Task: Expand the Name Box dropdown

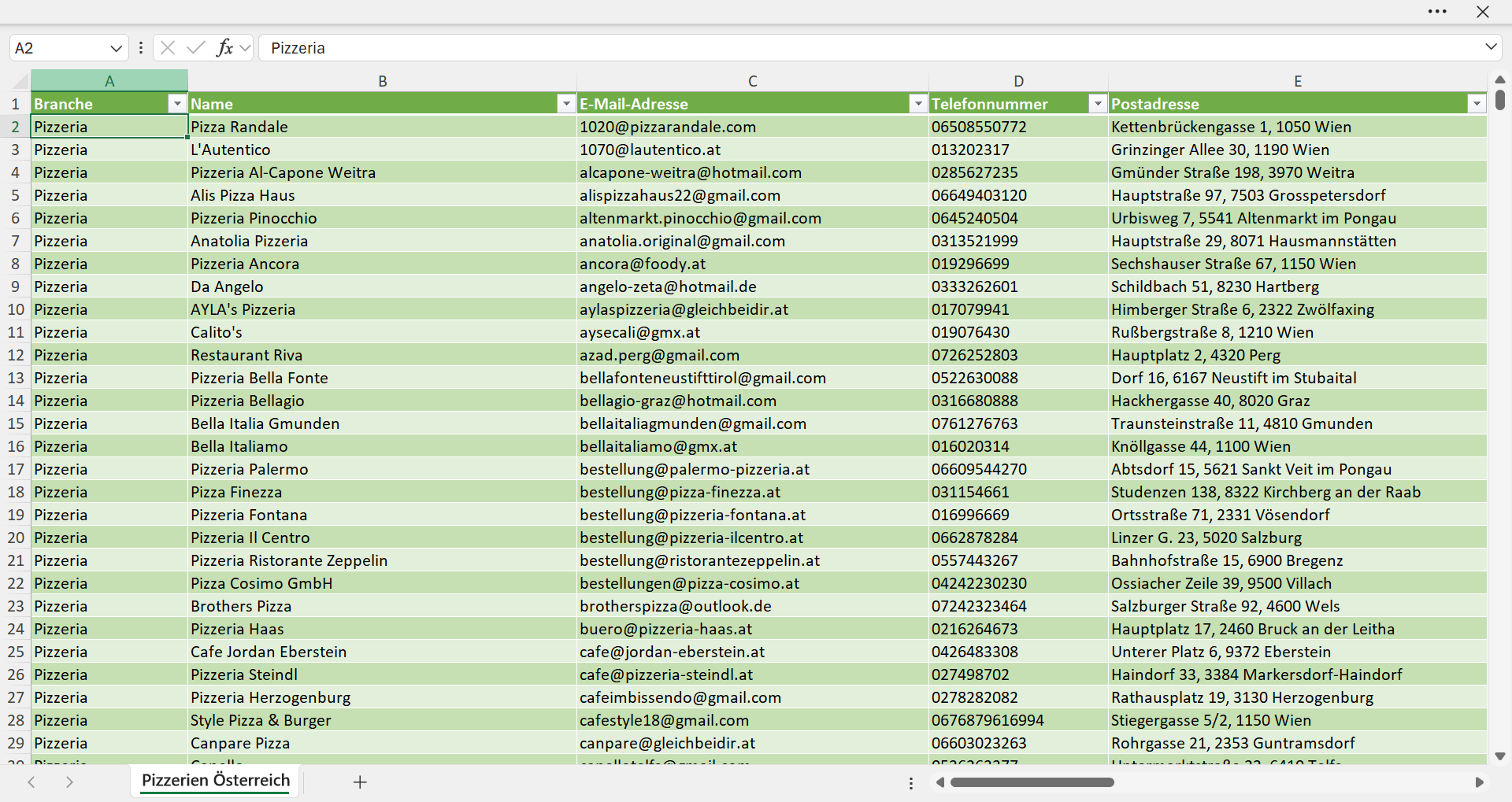Action: click(117, 48)
